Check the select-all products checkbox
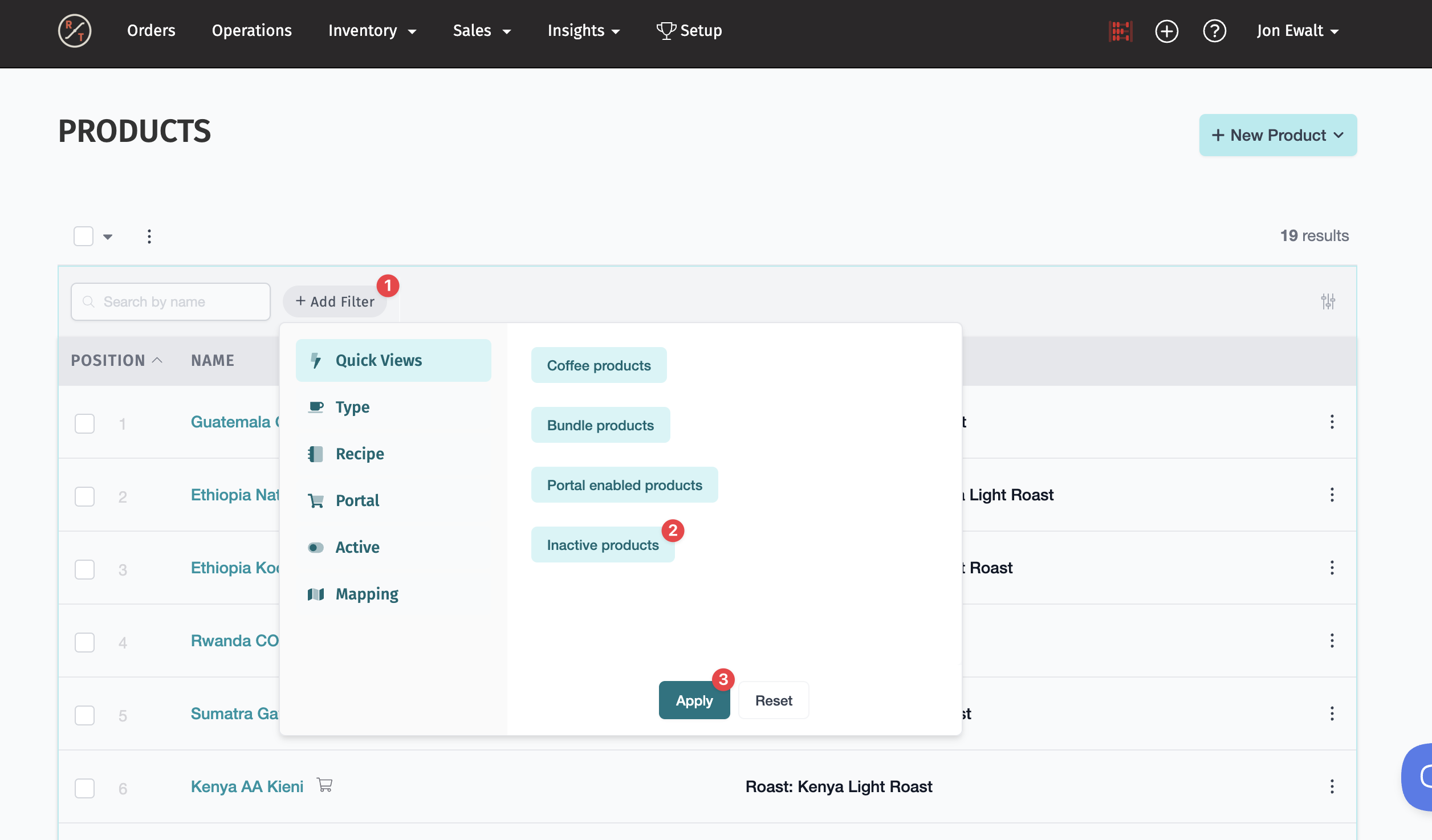This screenshot has width=1432, height=840. pos(84,236)
